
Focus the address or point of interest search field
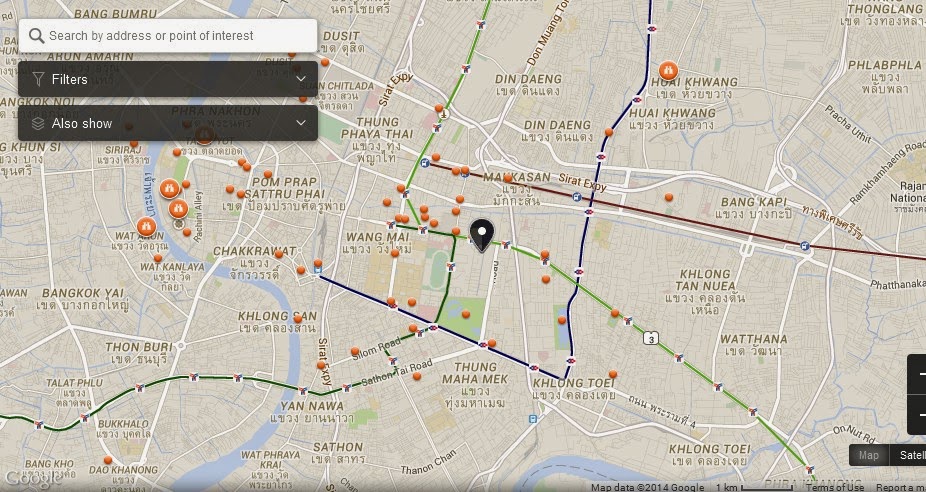pos(168,35)
